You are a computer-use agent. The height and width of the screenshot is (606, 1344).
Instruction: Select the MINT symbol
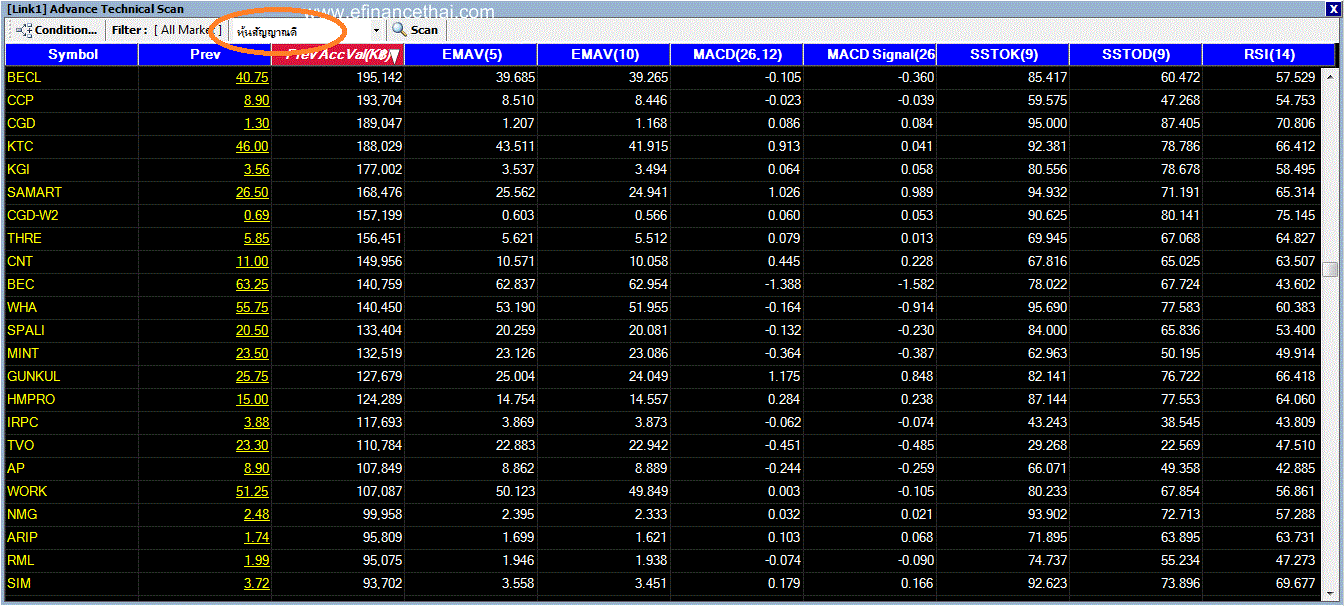pyautogui.click(x=23, y=353)
